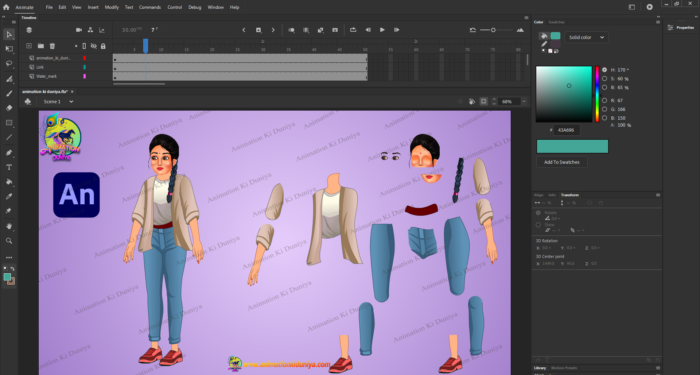Select the Lasso tool
Screen dimensions: 700x375
pyautogui.click(x=9, y=63)
